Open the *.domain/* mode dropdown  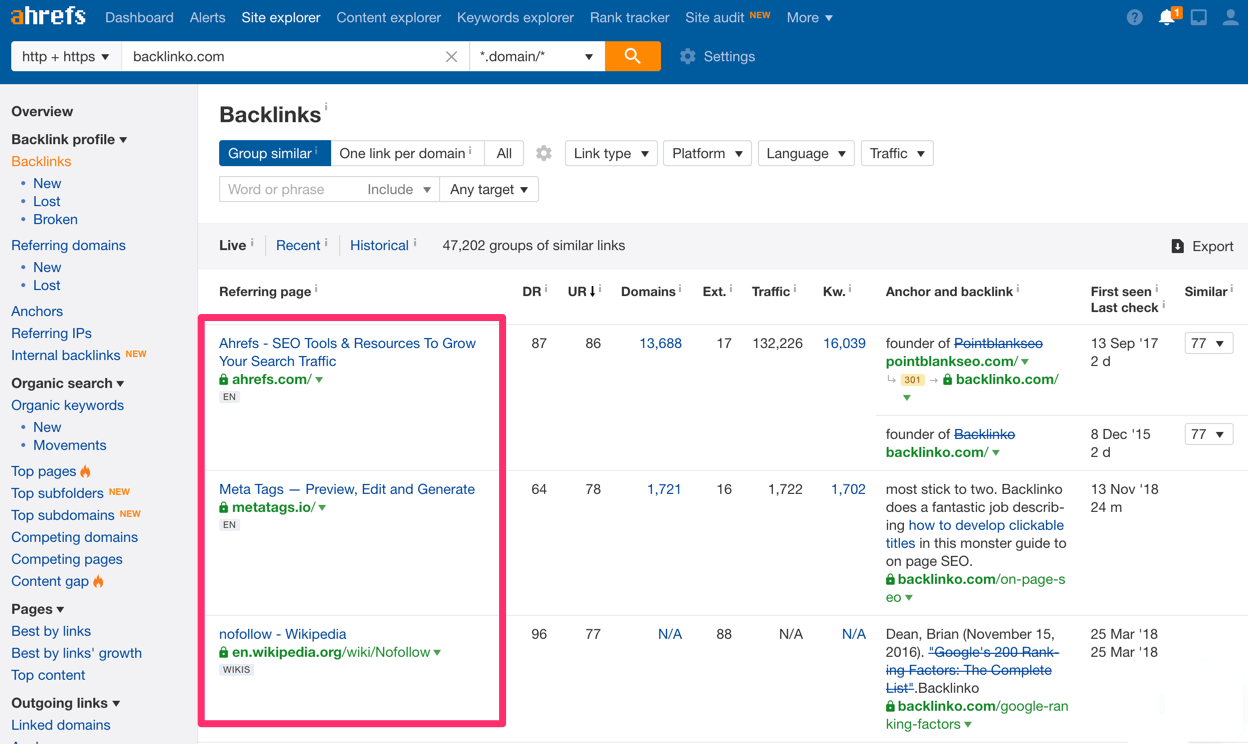(x=537, y=57)
